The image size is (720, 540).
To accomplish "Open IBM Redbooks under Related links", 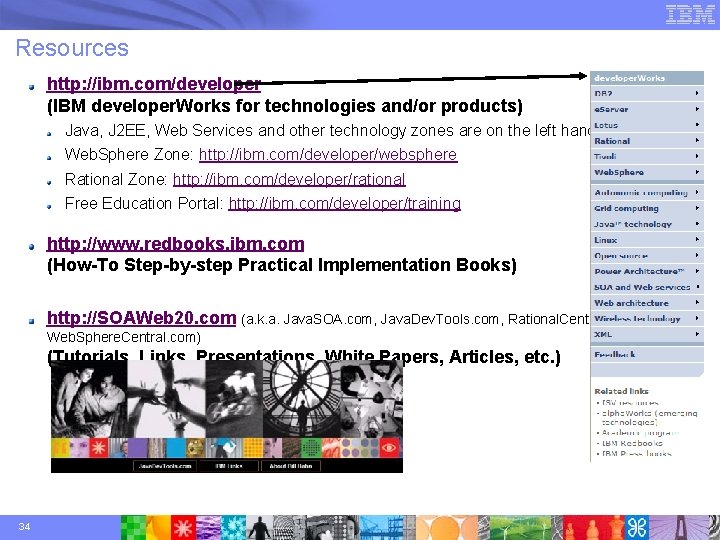I will pos(632,443).
